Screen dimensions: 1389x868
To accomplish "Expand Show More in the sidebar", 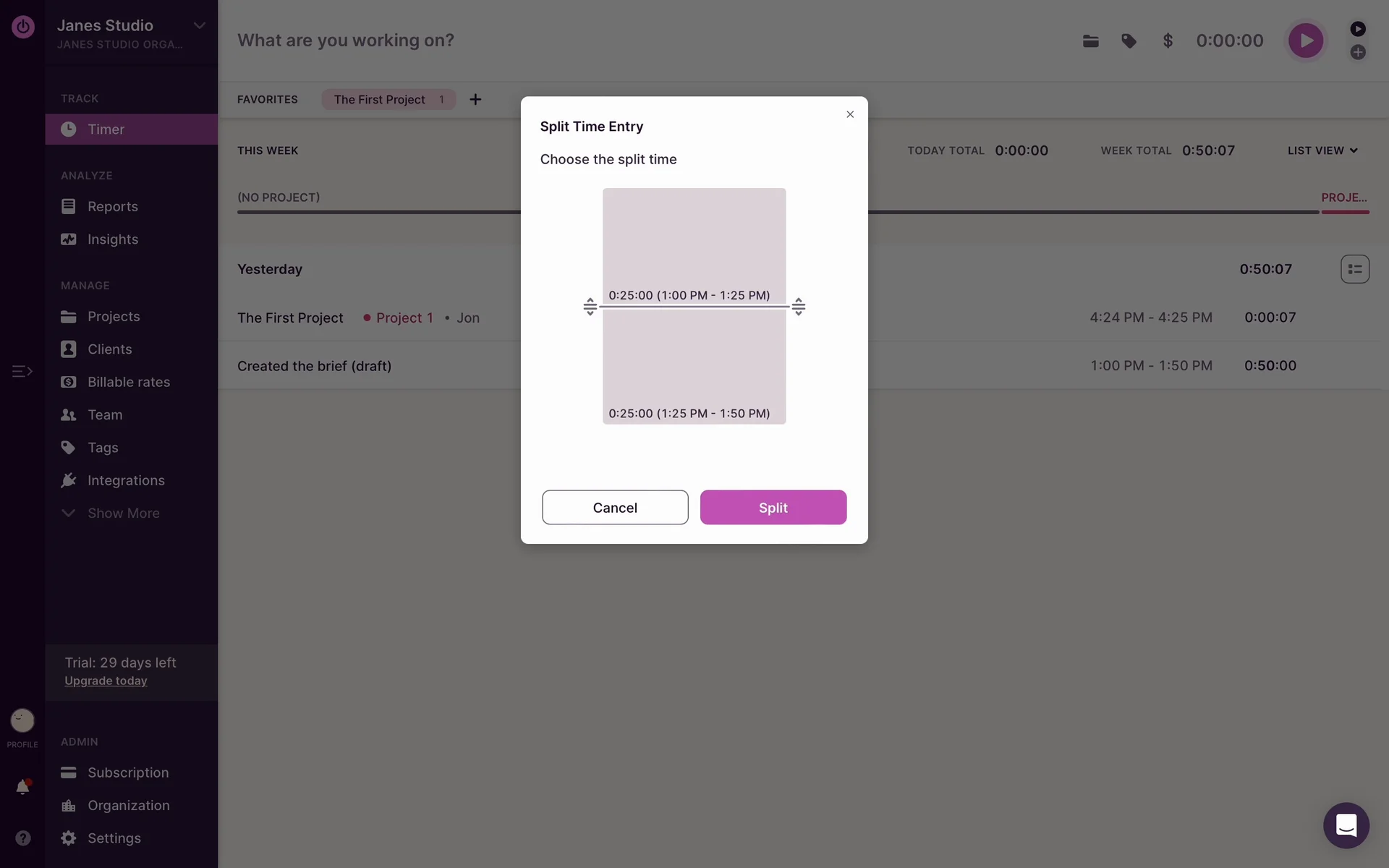I will coord(123,513).
